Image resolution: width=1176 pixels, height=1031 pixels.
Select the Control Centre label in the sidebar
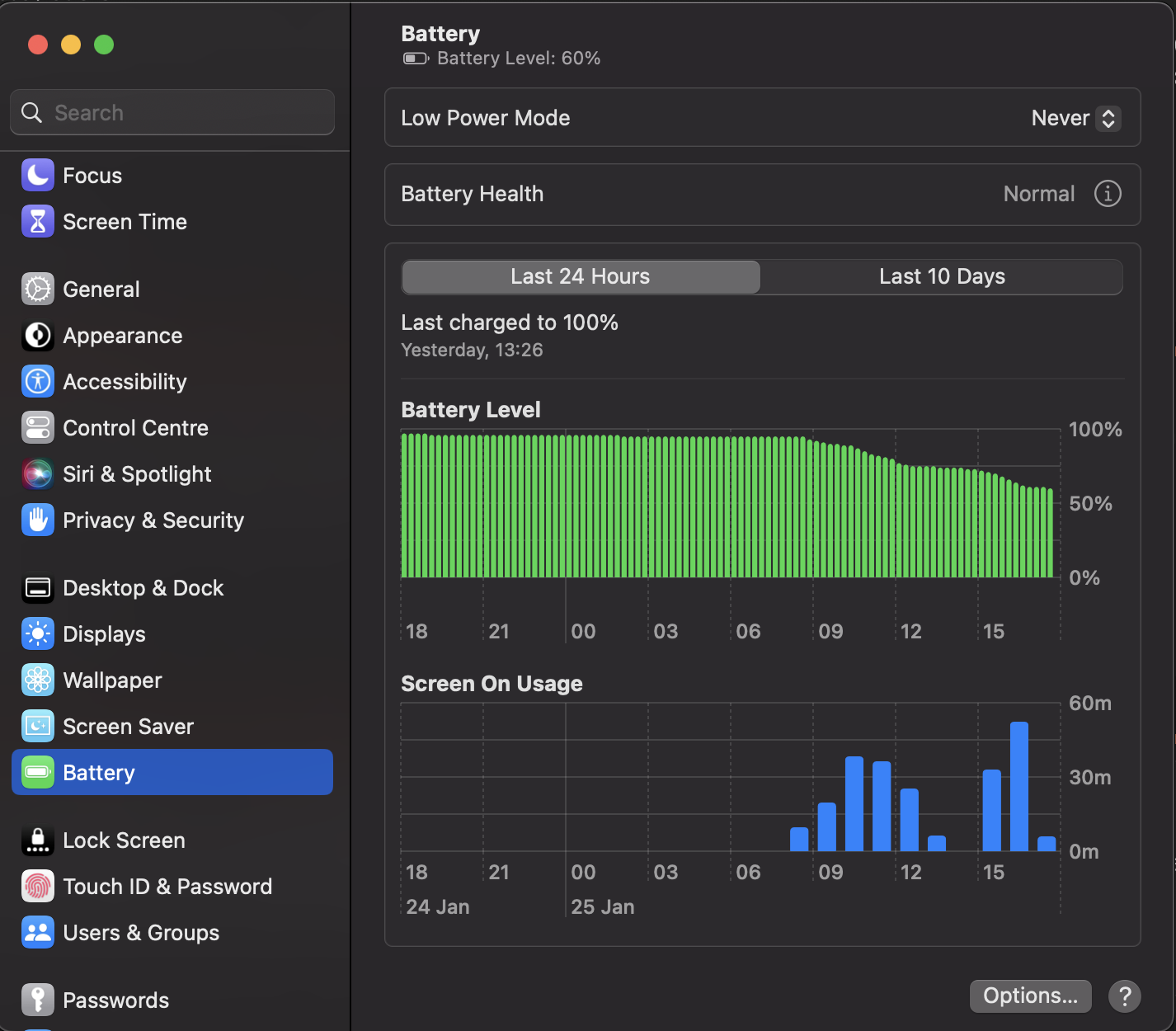coord(136,428)
